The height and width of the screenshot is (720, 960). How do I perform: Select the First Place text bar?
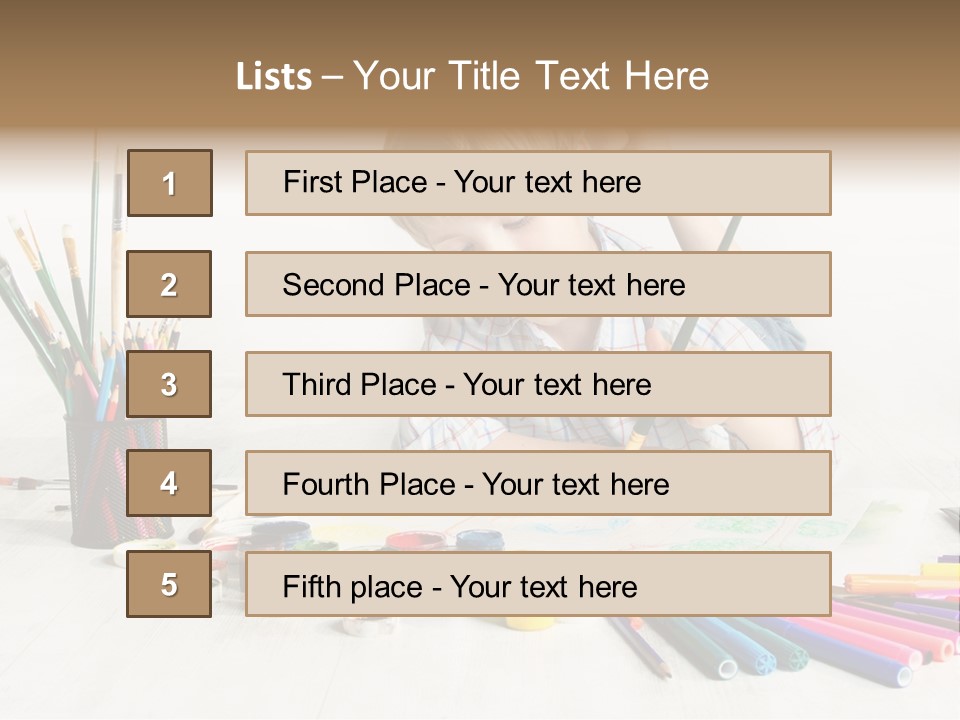(538, 183)
